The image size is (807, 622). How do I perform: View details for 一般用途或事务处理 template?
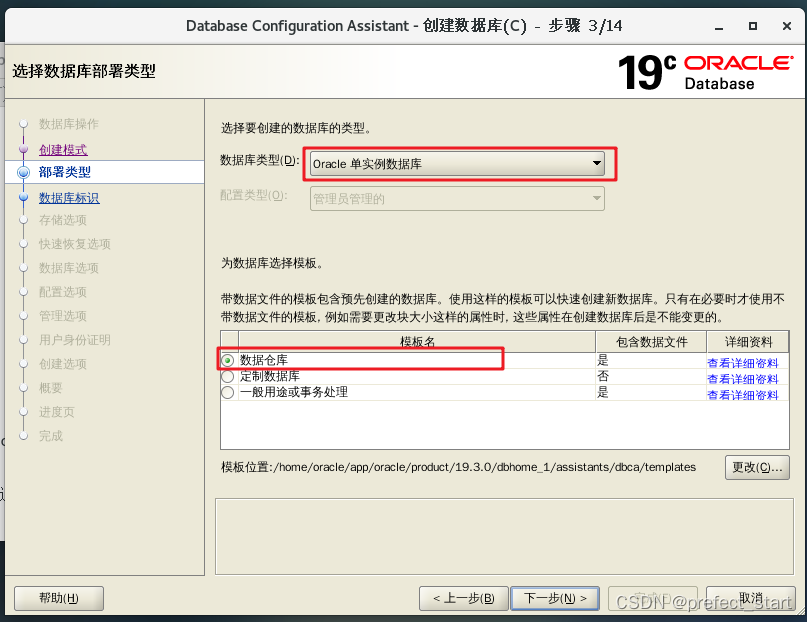pos(742,395)
